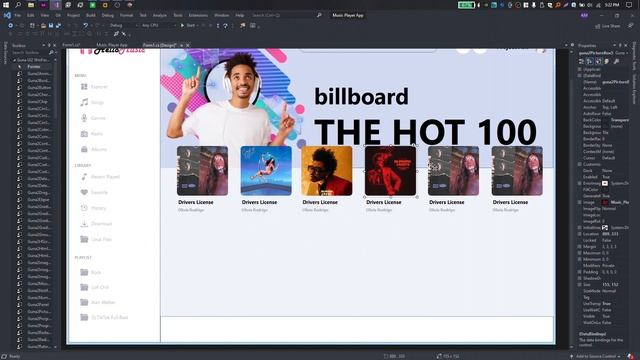
Task: Click the Save All toolbar icon
Action: pos(58,25)
